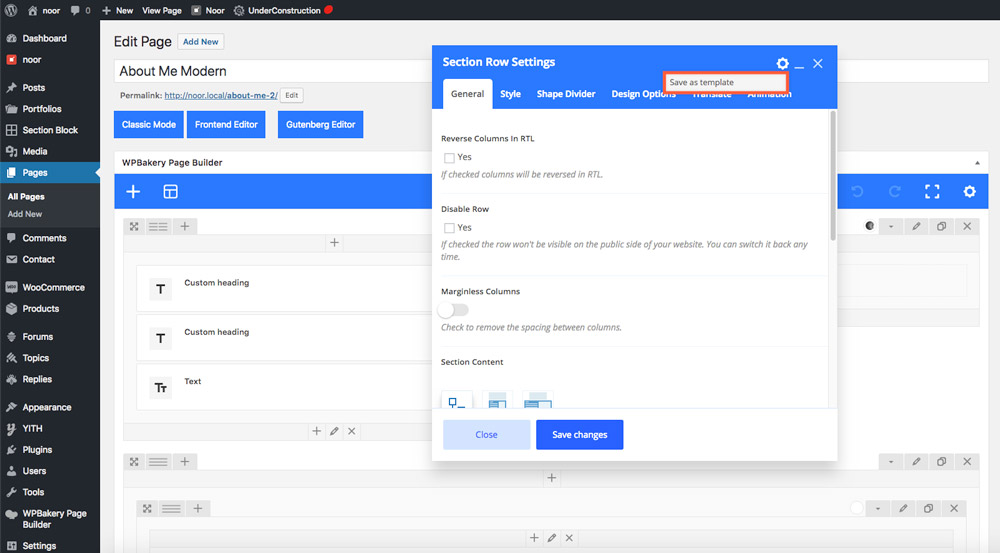The height and width of the screenshot is (553, 1000).
Task: Delete the first row
Action: coord(967,226)
